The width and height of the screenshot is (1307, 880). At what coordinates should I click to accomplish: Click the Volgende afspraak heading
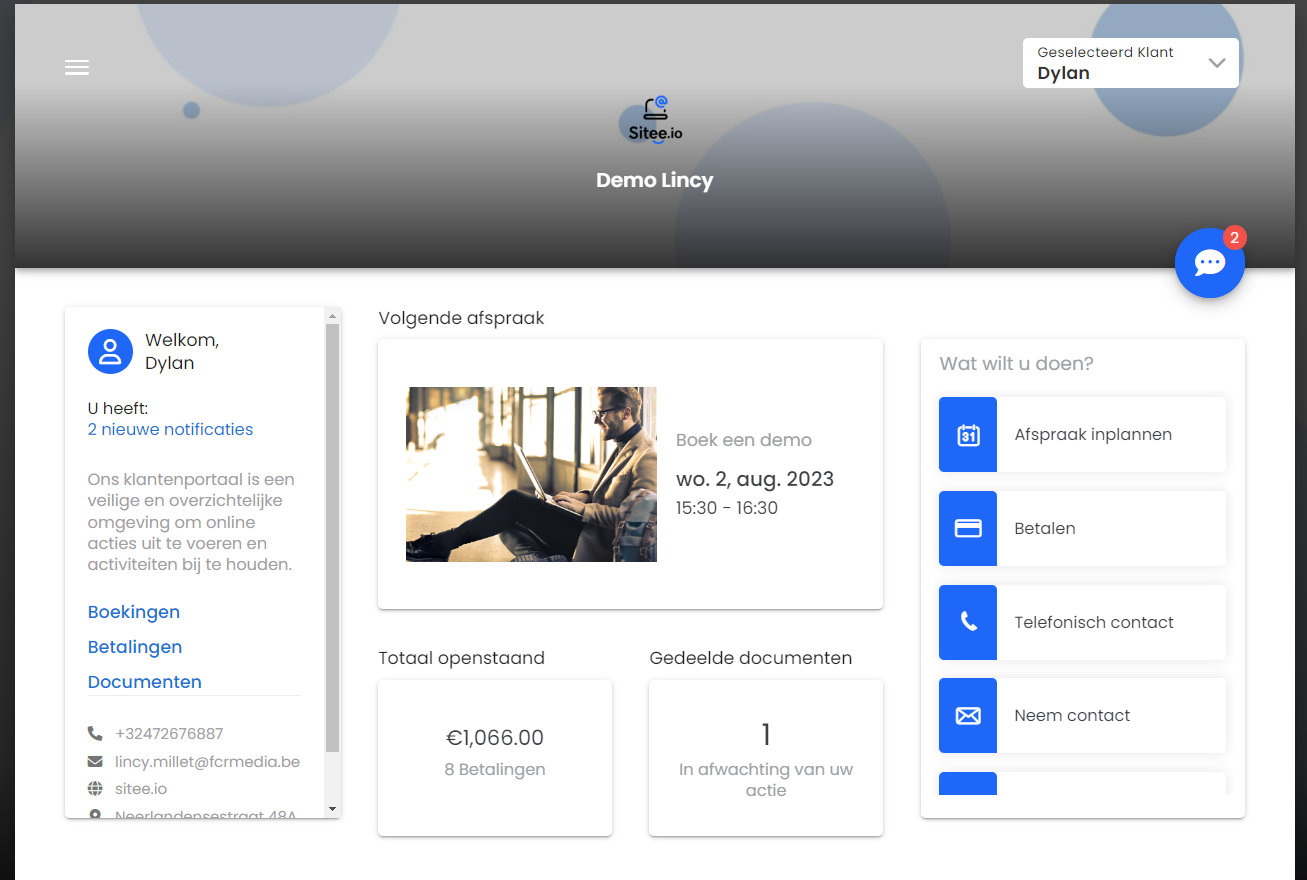click(x=462, y=318)
